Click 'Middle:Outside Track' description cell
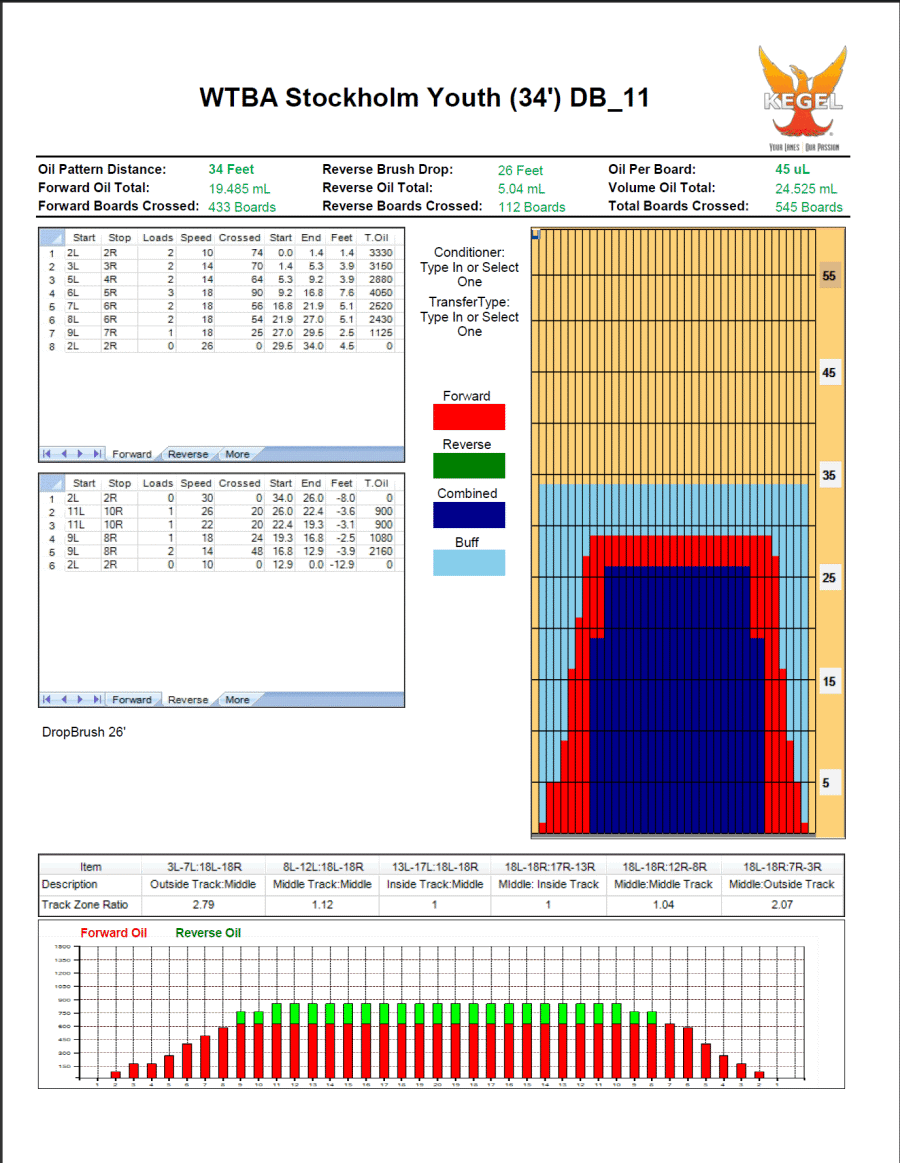 (782, 885)
